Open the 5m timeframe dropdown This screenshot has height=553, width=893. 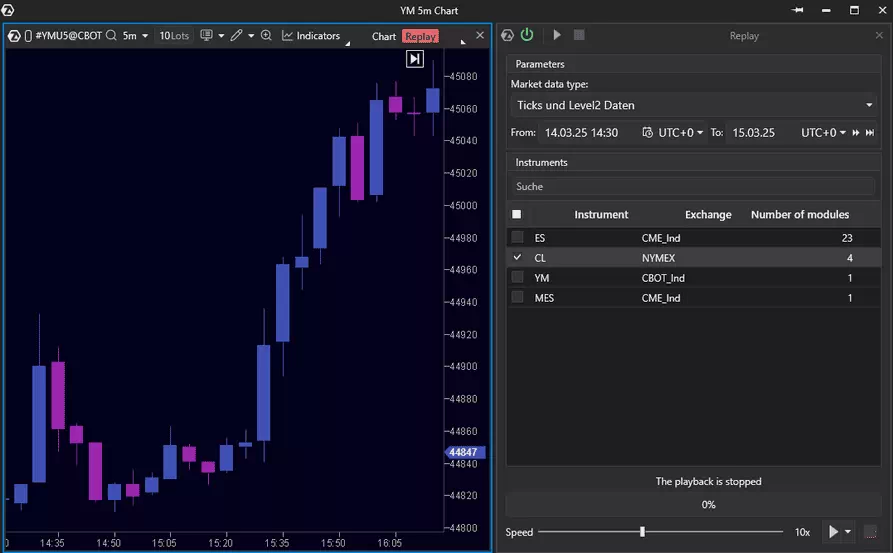136,35
